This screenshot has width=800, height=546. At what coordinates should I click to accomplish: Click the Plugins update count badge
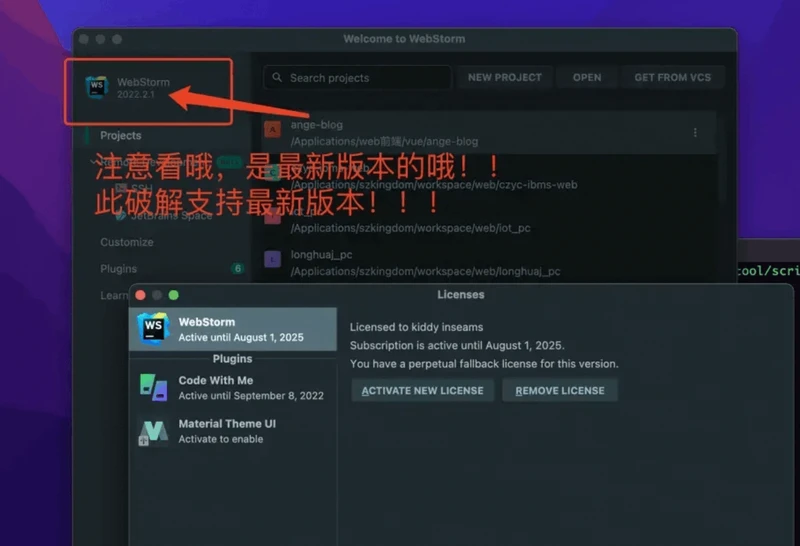pos(237,269)
